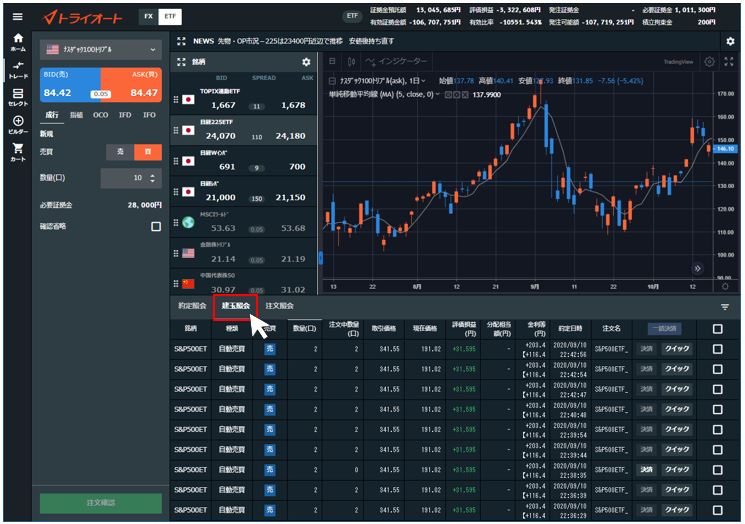745x524 pixels.
Task: Tick the select-all checkbox in table header
Action: click(718, 329)
